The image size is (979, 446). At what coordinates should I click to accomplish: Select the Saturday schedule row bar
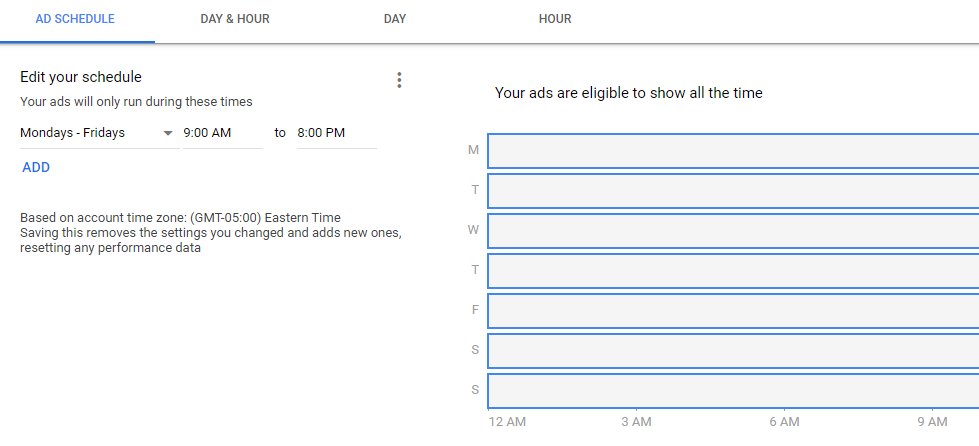tap(733, 351)
